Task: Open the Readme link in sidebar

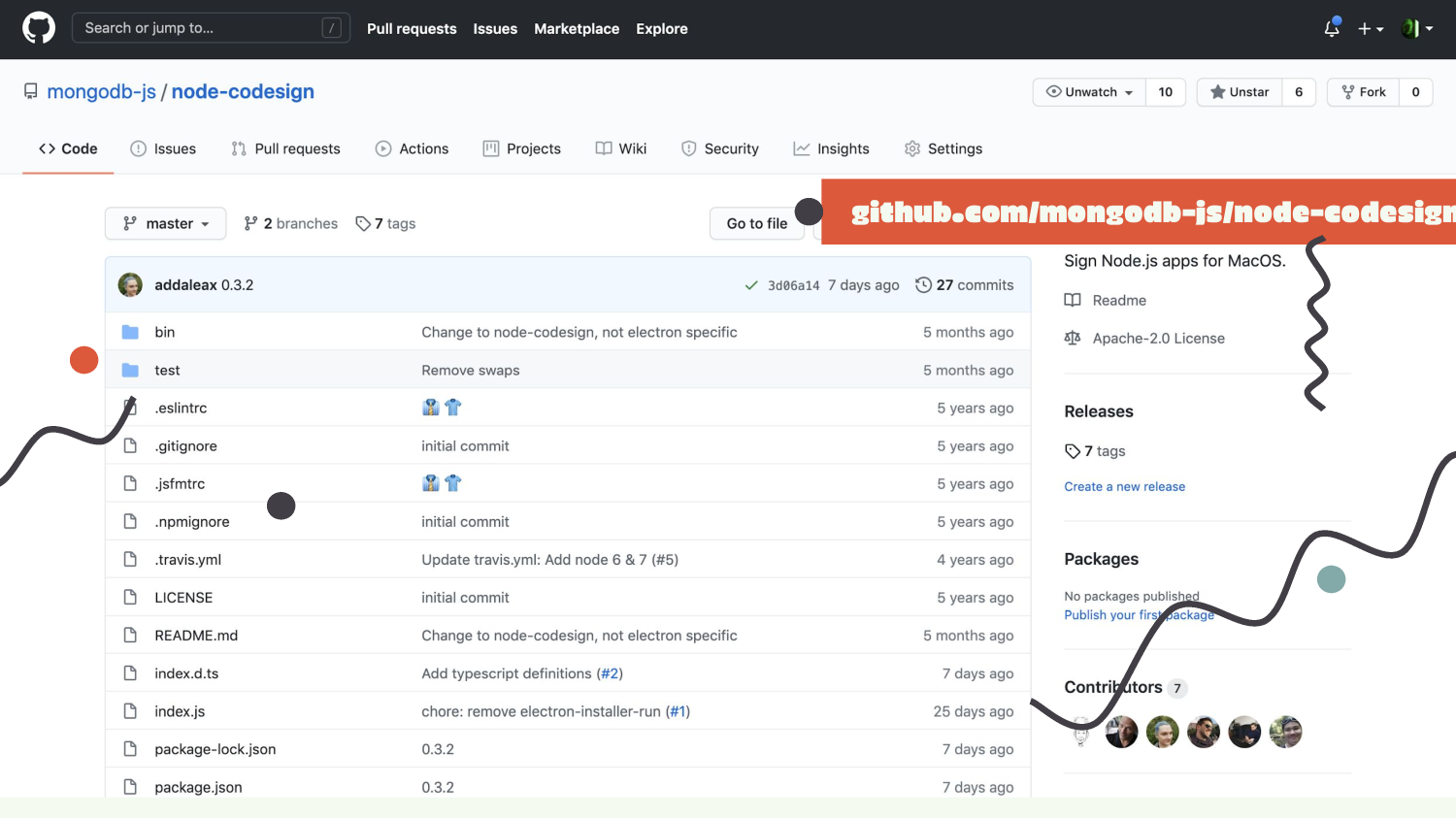Action: [x=1119, y=300]
